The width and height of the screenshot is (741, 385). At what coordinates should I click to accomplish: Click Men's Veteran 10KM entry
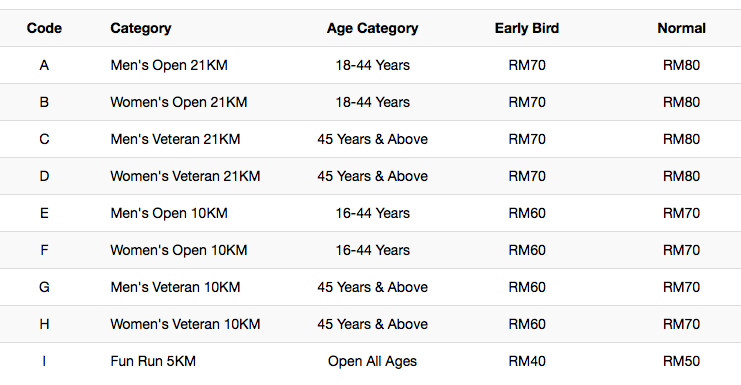175,287
